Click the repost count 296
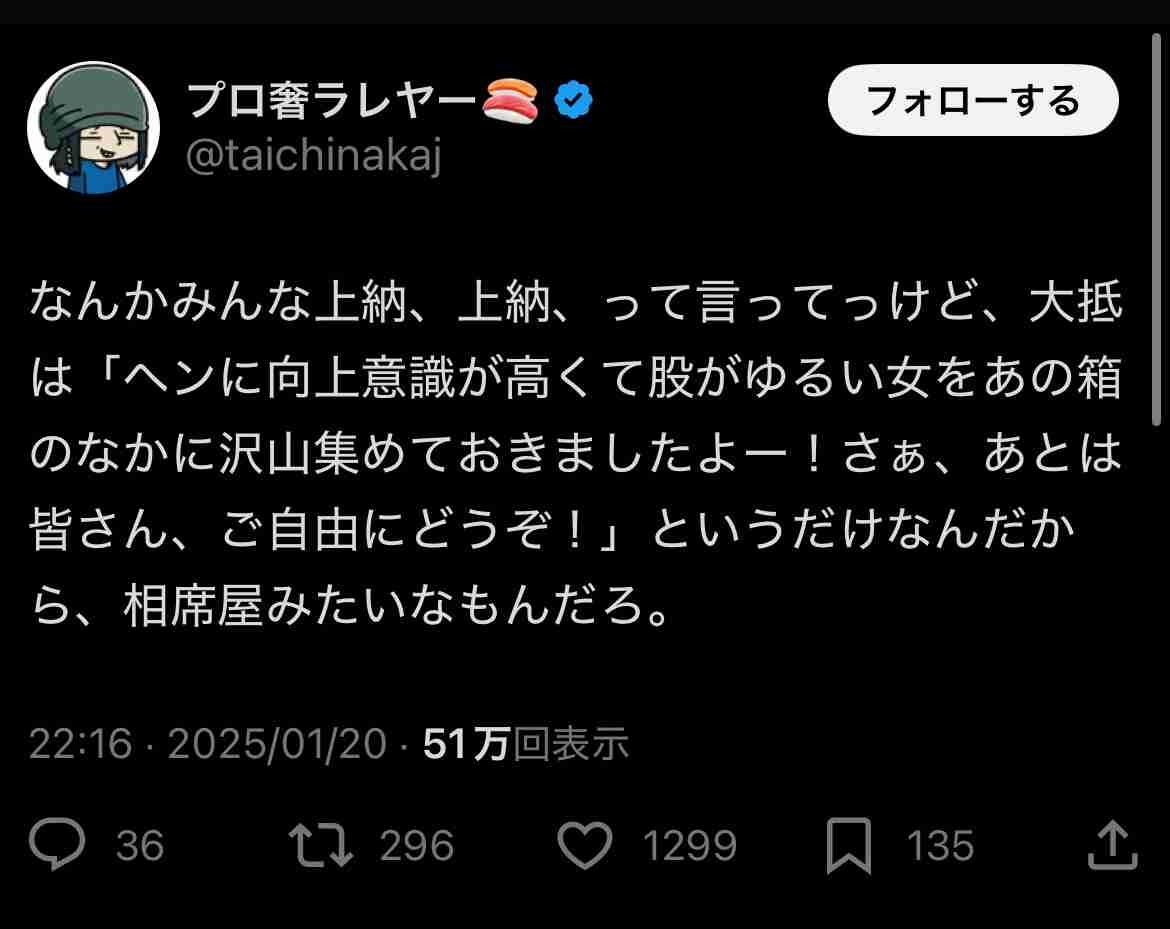The width and height of the screenshot is (1170, 929). pyautogui.click(x=416, y=845)
